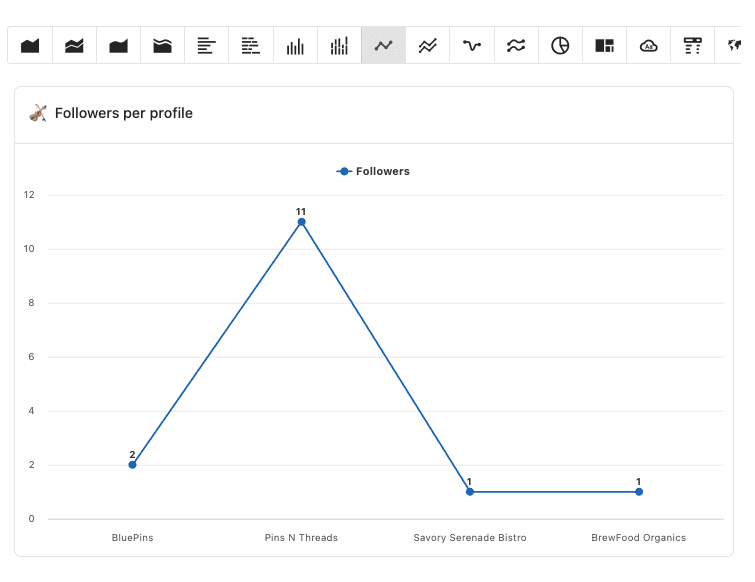The height and width of the screenshot is (582, 755).
Task: Choose the double spline chart icon
Action: (516, 46)
